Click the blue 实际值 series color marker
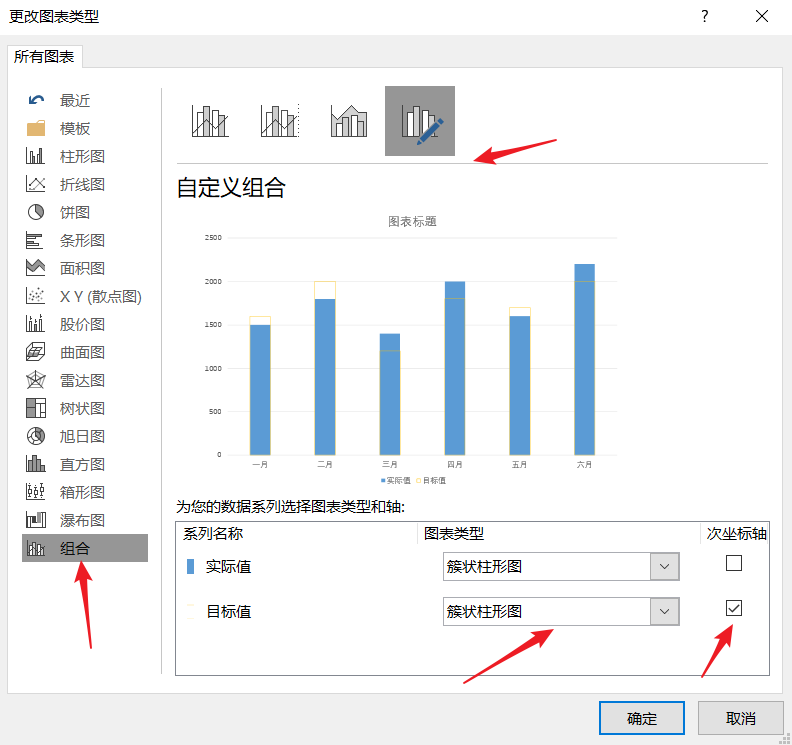Image resolution: width=792 pixels, height=745 pixels. click(192, 567)
